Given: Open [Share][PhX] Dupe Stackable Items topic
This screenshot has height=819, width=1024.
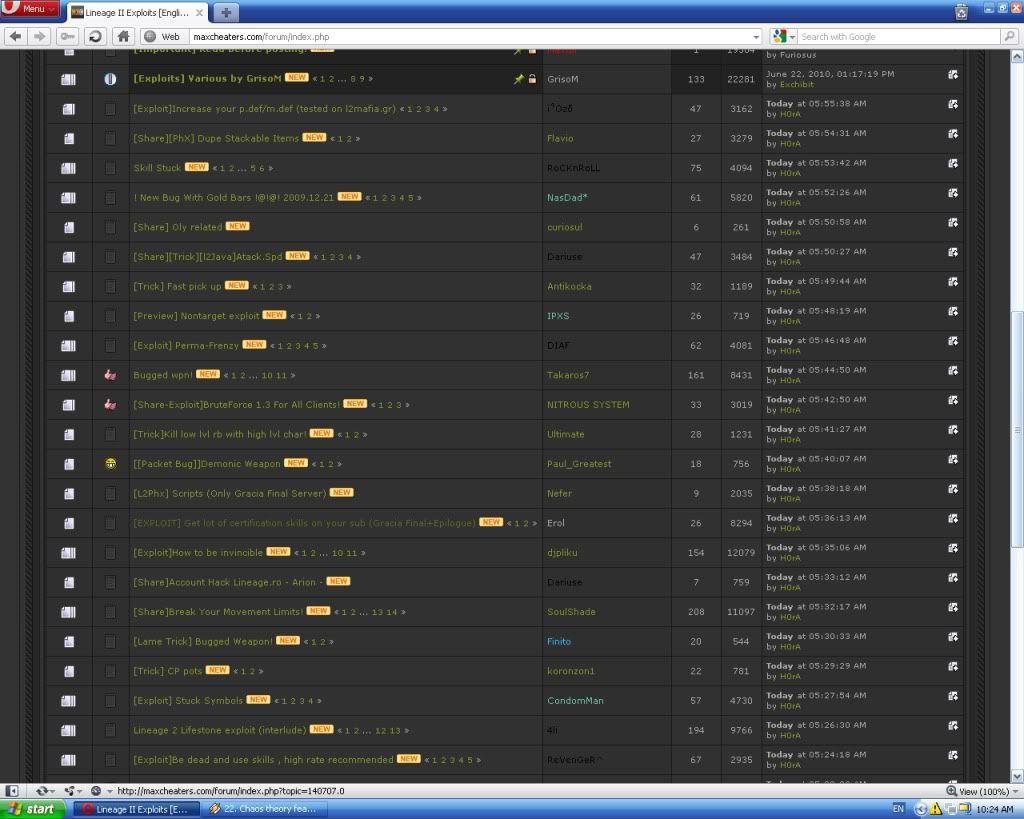Looking at the screenshot, I should click(x=216, y=138).
